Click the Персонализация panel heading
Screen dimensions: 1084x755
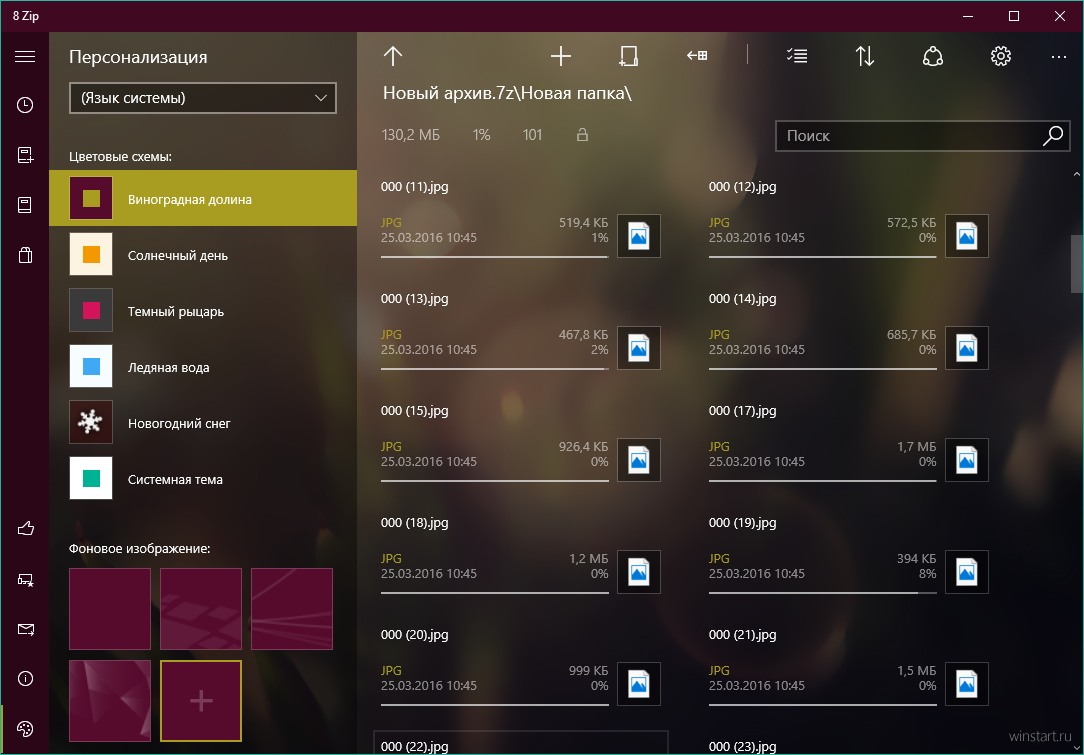pos(138,57)
